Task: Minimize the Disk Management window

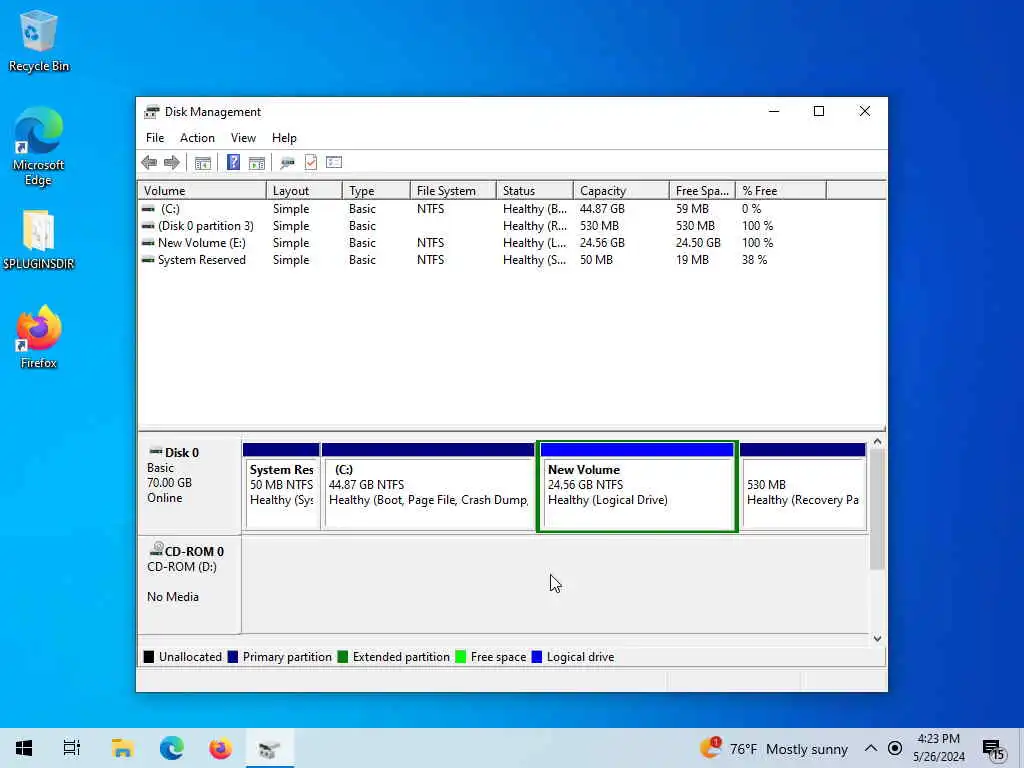Action: pyautogui.click(x=774, y=112)
